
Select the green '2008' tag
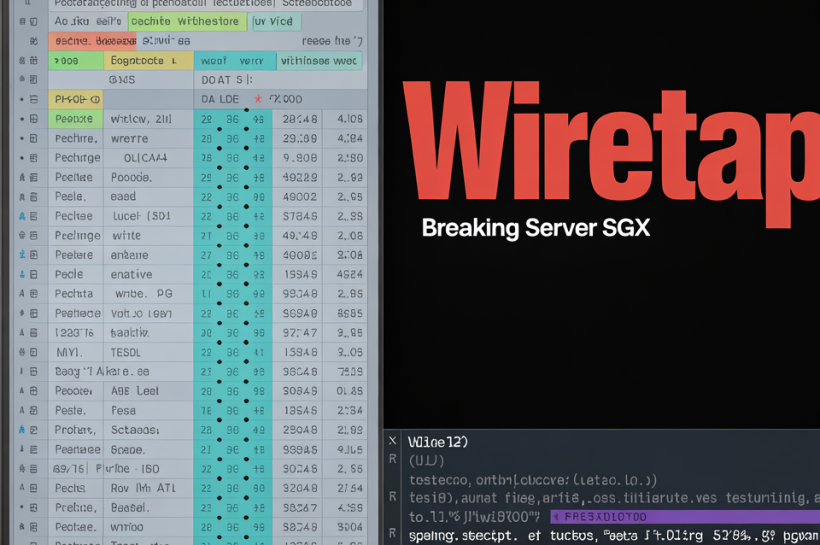point(76,61)
